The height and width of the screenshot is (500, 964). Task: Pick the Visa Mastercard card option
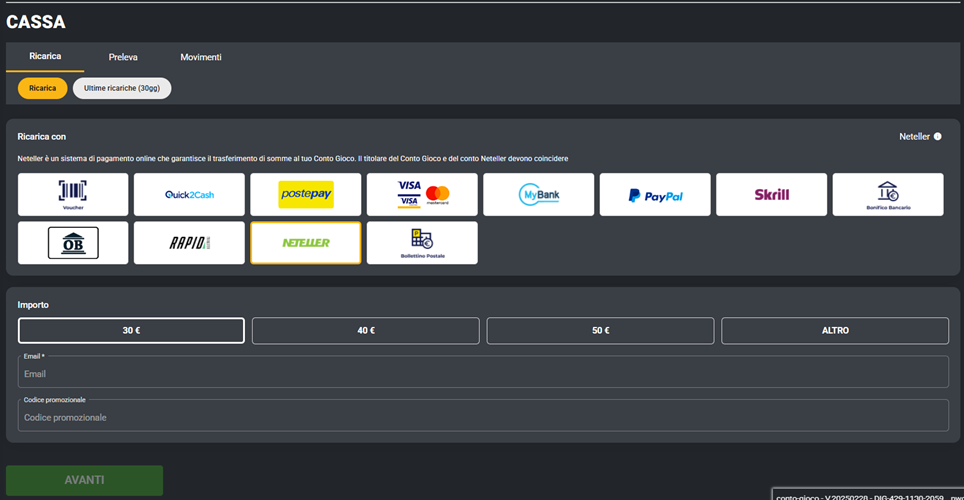pos(422,194)
